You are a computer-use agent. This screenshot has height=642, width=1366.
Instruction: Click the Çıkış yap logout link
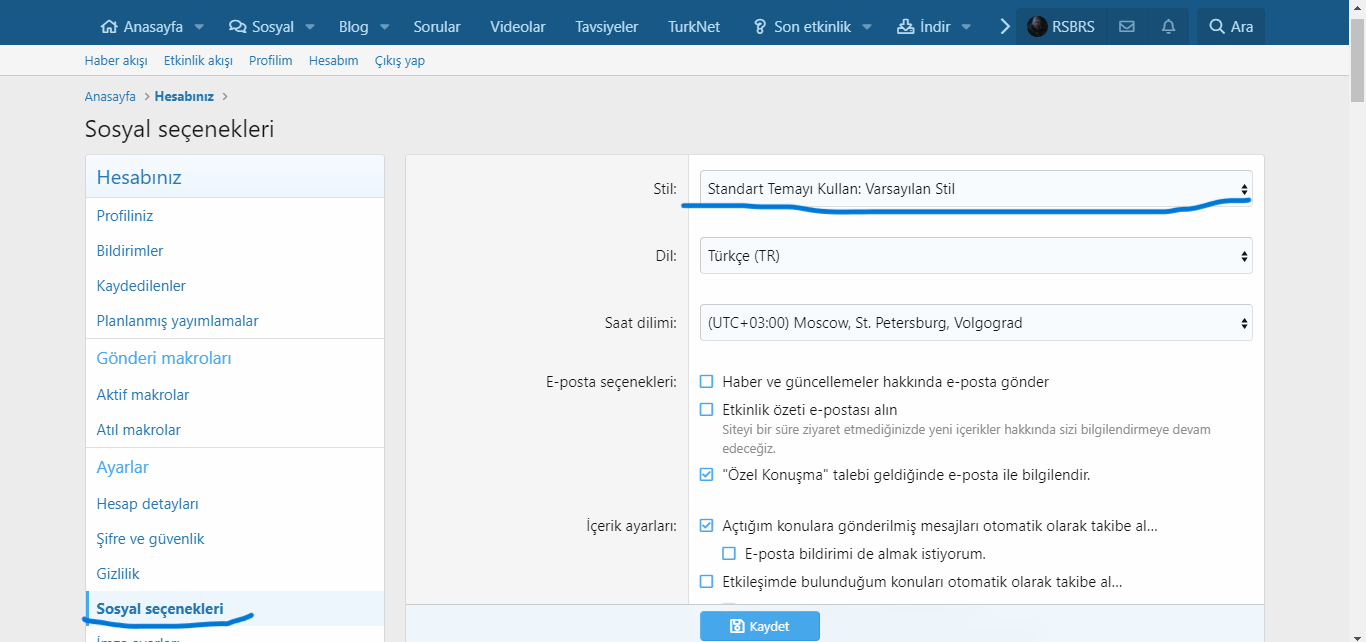pos(400,61)
